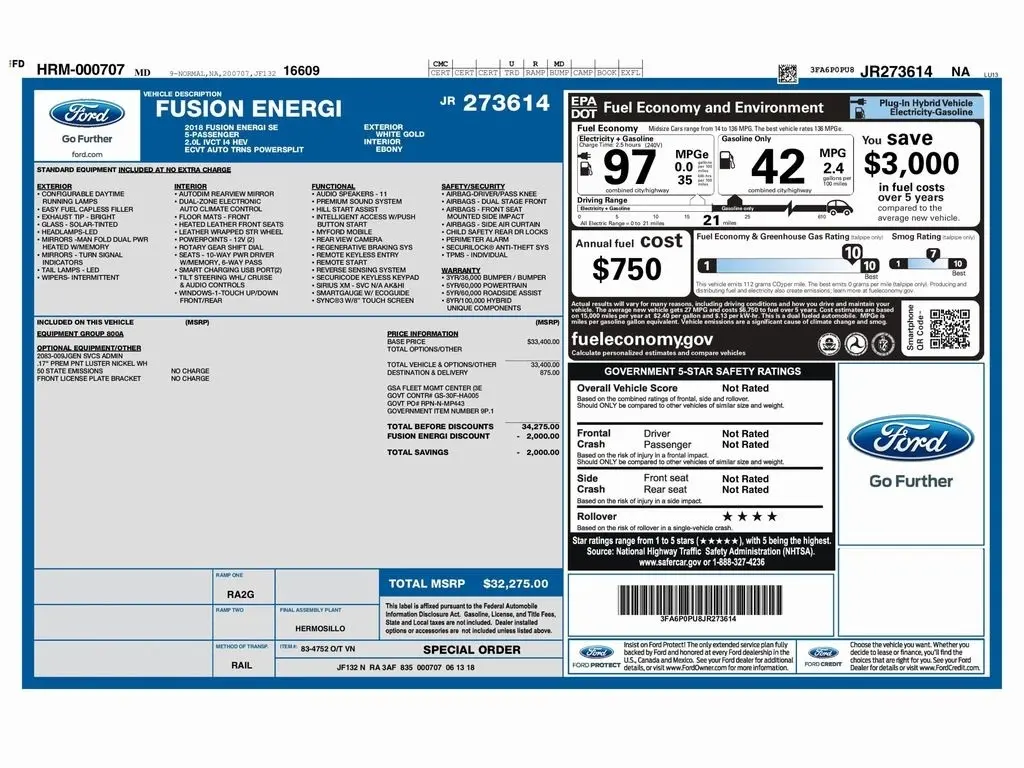Click the small QR code beside JR273614 header
The height and width of the screenshot is (768, 1024).
pyautogui.click(x=788, y=73)
